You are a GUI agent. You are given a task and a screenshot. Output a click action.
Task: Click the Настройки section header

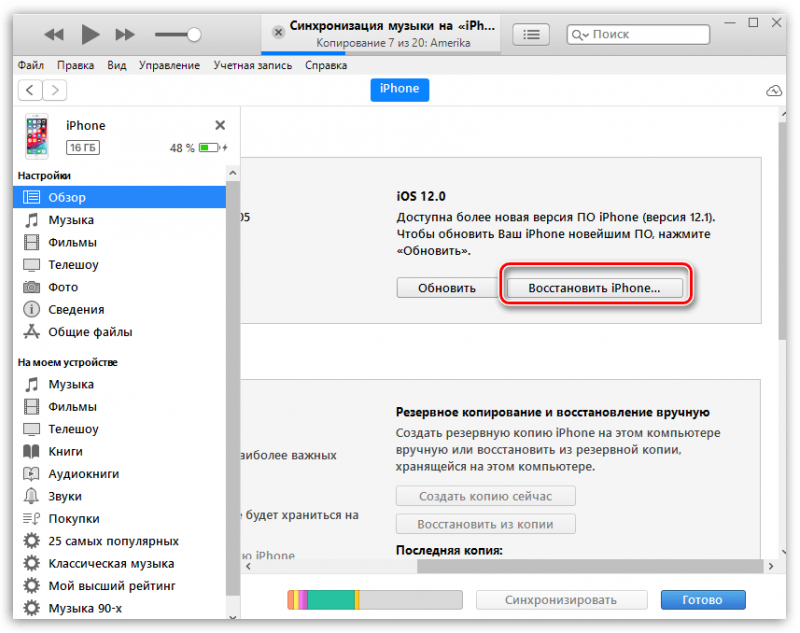[44, 175]
